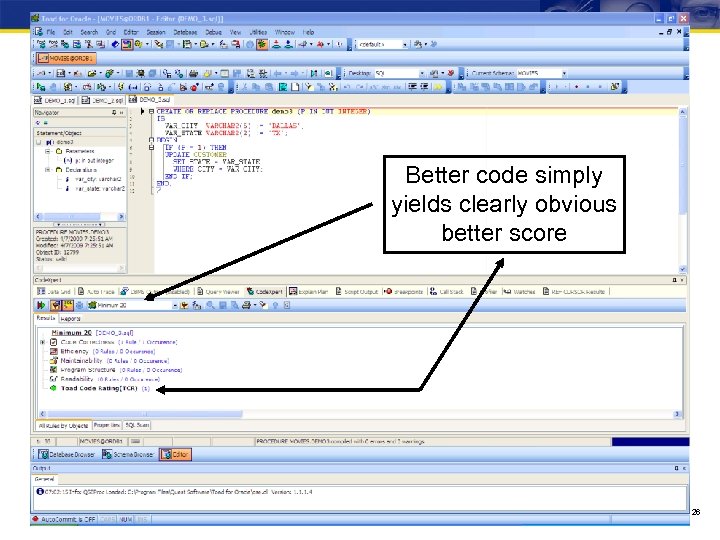Screen dimensions: 720x540
Task: Switch to the DEMO_2.sql editor tab
Action: (103, 100)
